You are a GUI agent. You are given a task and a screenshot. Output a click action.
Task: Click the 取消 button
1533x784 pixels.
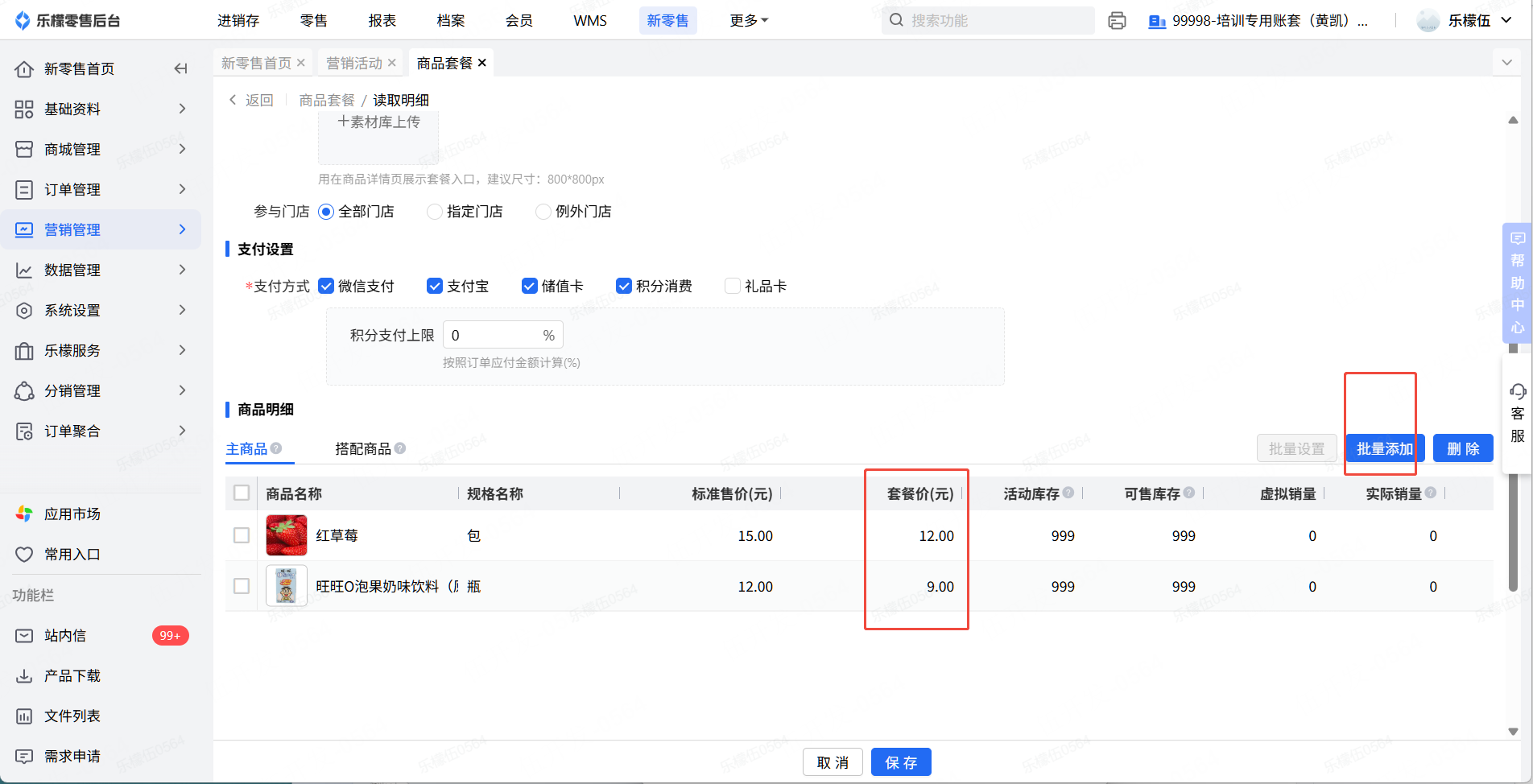(x=833, y=762)
